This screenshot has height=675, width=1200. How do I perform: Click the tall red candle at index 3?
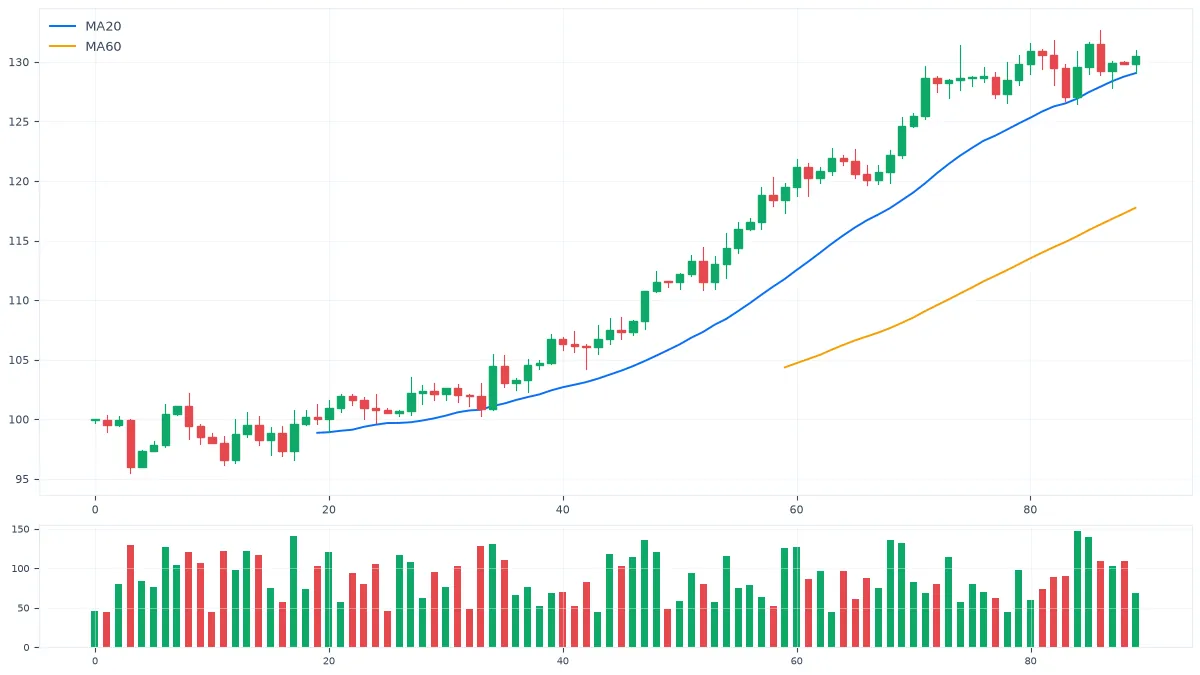[130, 444]
